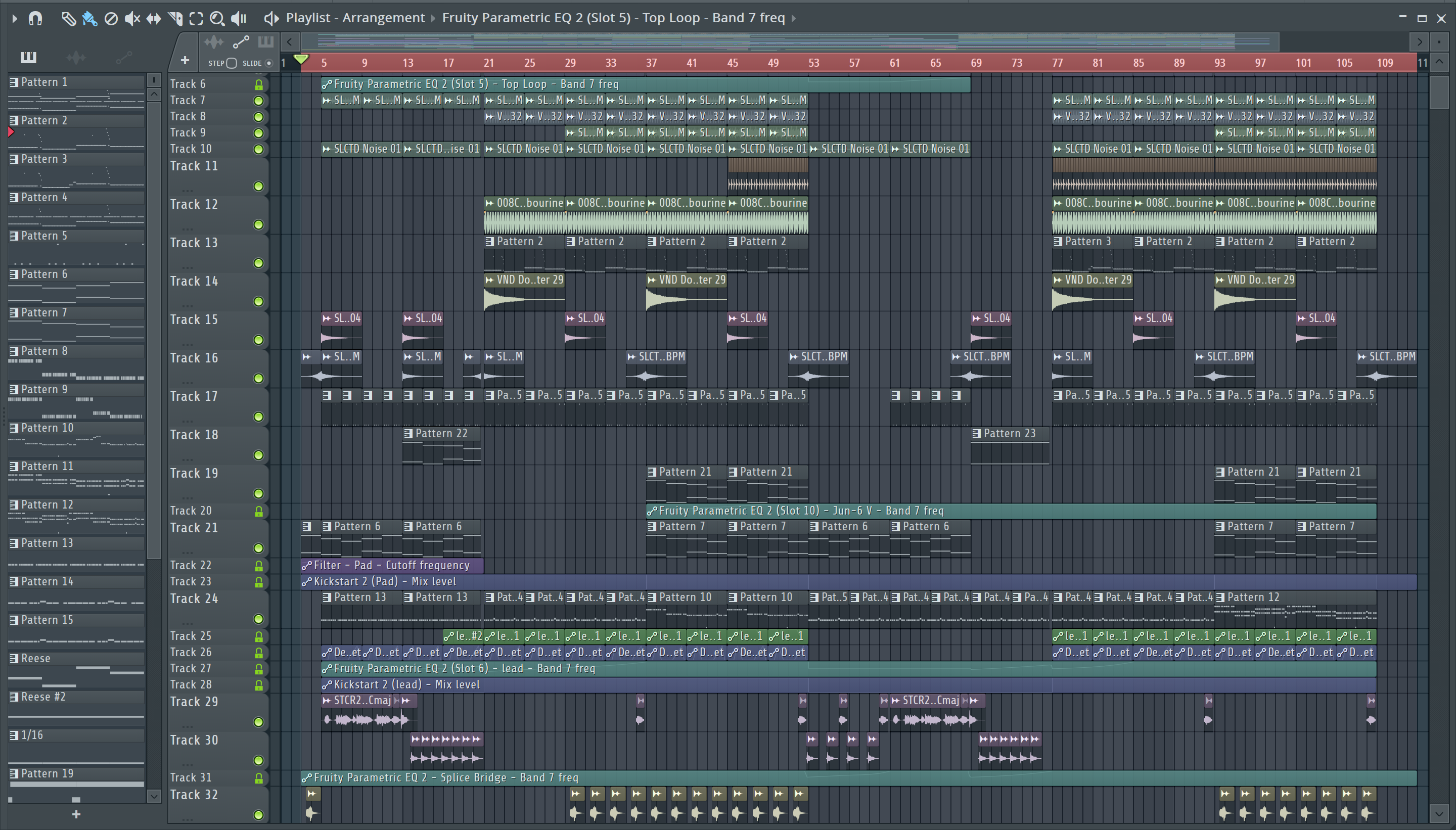Mute Track 8 via green dot
This screenshot has width=1456, height=830.
[258, 117]
